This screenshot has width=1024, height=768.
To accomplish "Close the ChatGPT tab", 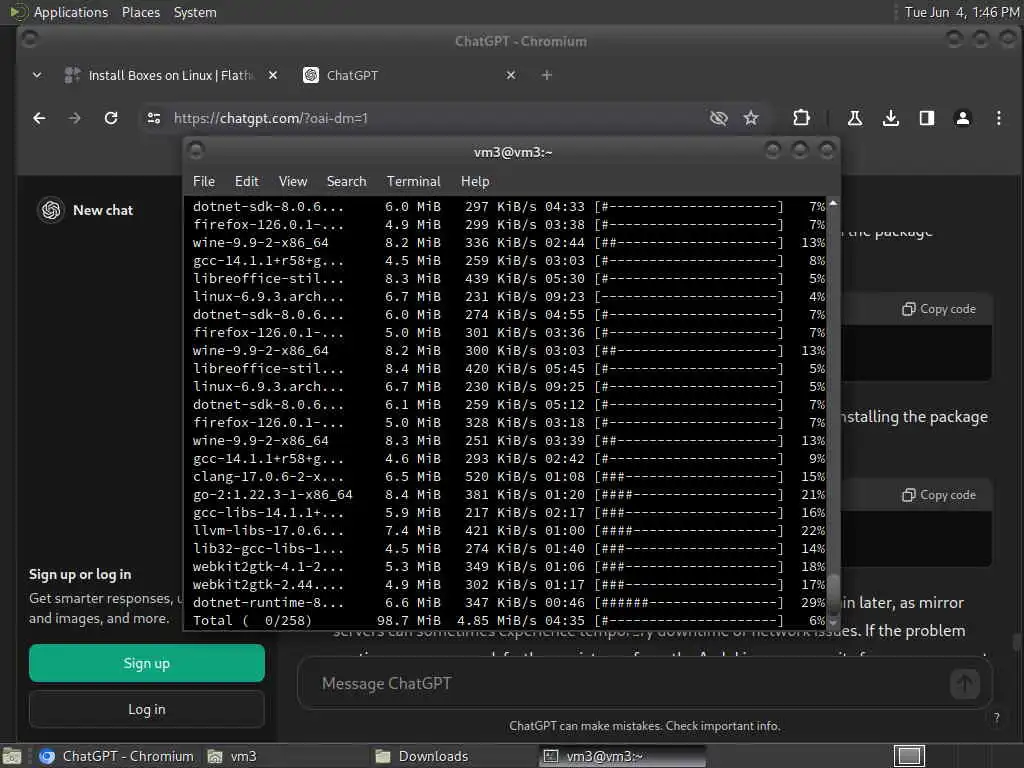I will pos(511,75).
